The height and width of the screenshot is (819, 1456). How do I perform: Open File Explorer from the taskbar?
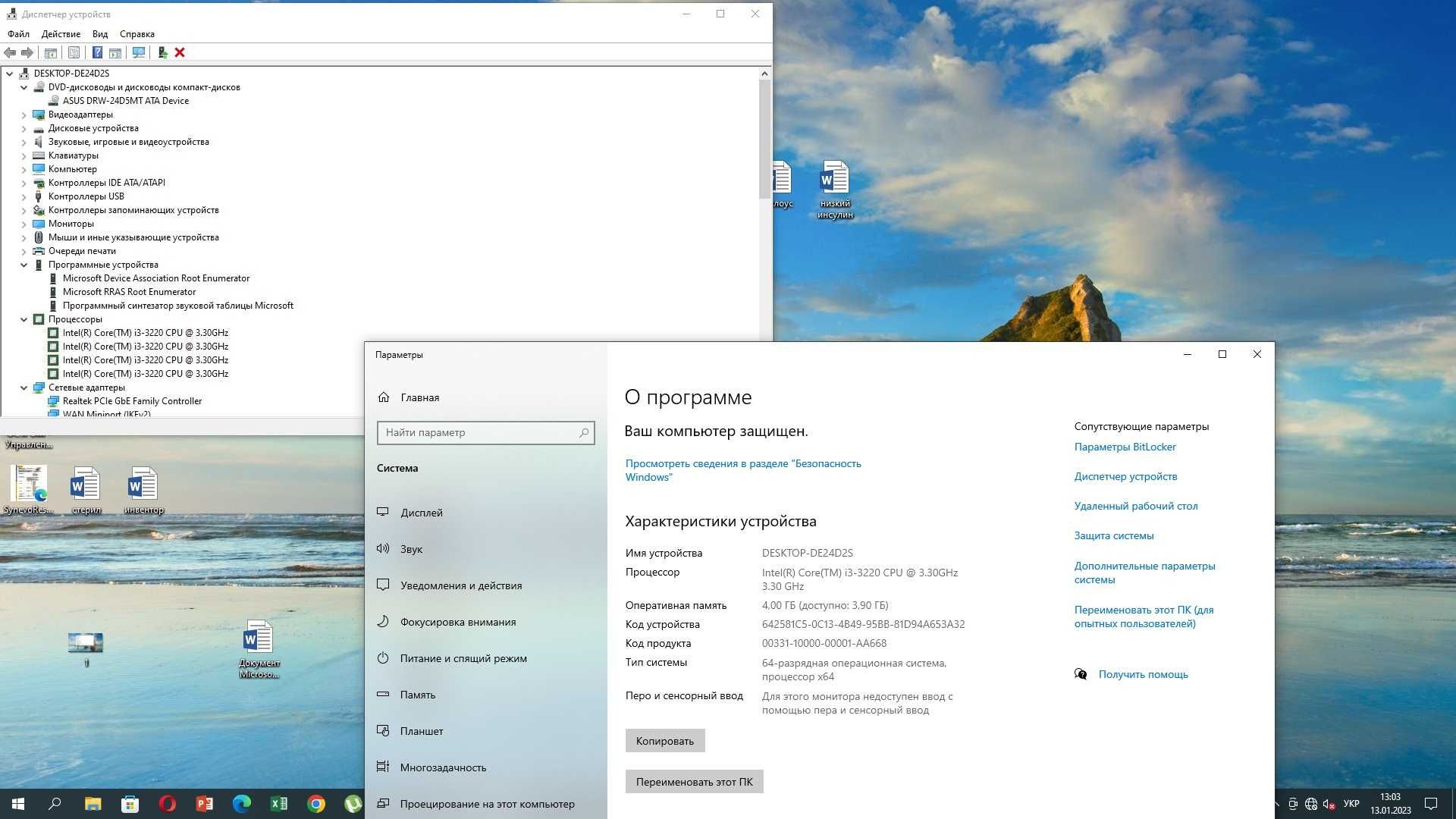point(93,804)
